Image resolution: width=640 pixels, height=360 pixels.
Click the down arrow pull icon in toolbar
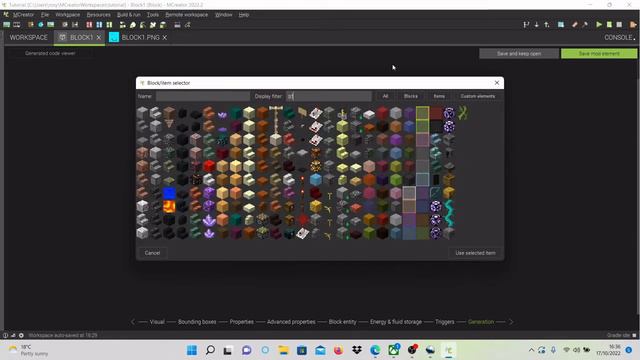[536, 25]
